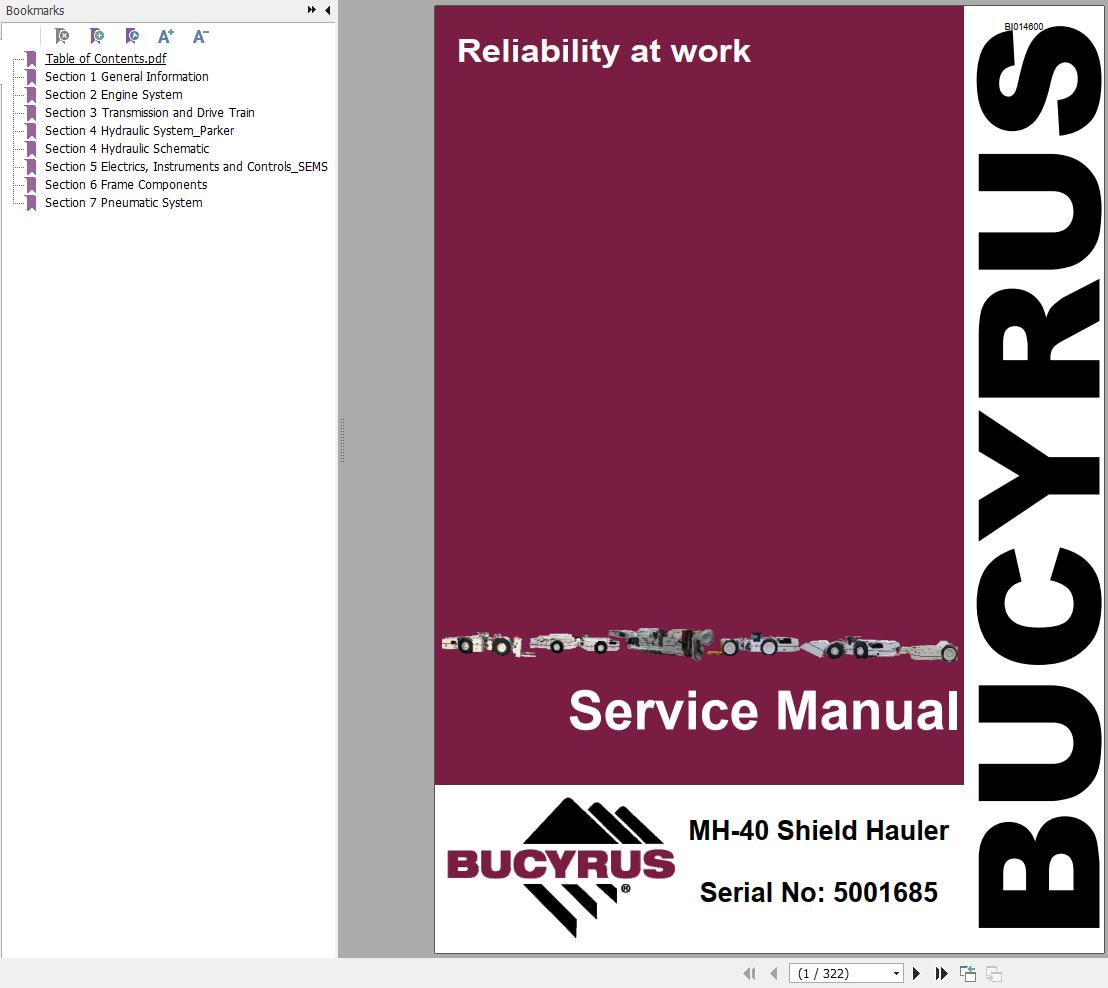Go to the next page
Image resolution: width=1108 pixels, height=988 pixels.
pyautogui.click(x=917, y=973)
